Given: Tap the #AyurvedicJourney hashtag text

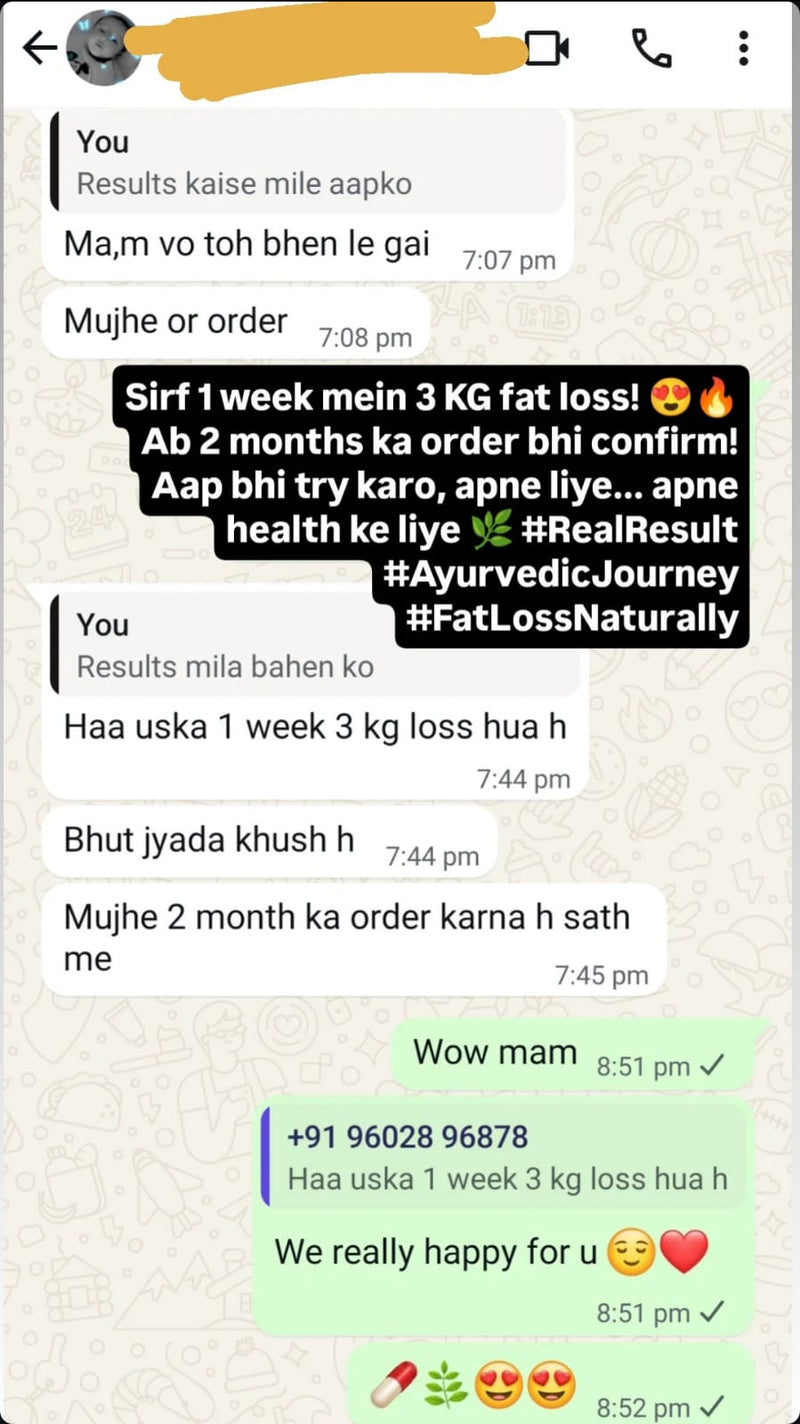Looking at the screenshot, I should point(560,574).
